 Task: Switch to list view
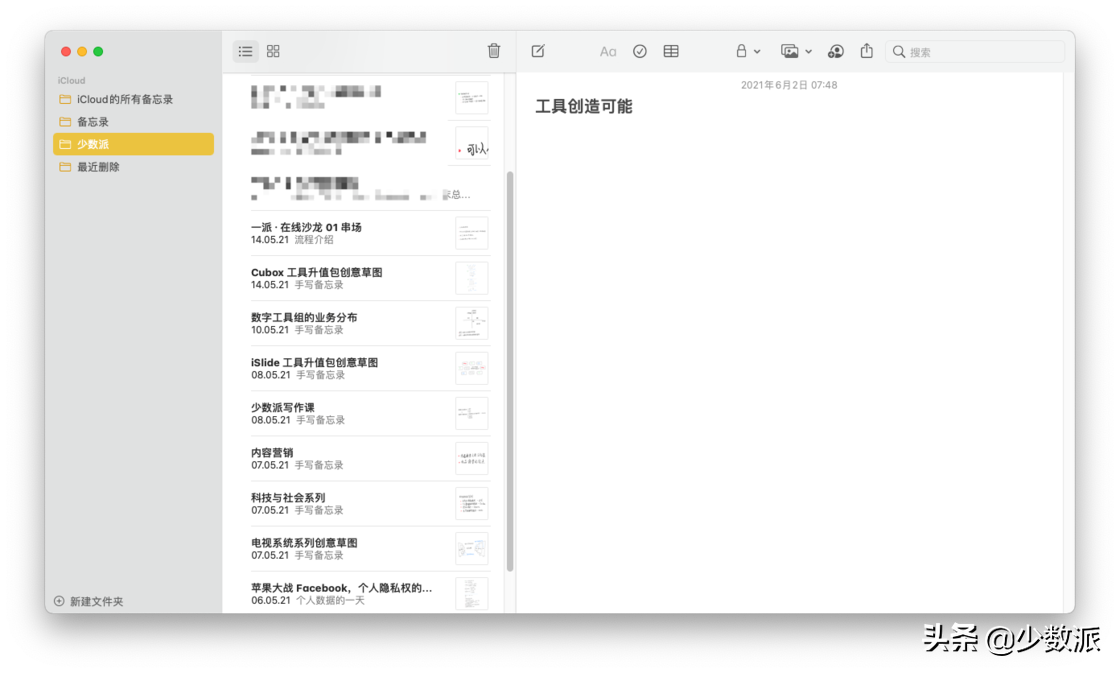point(245,51)
